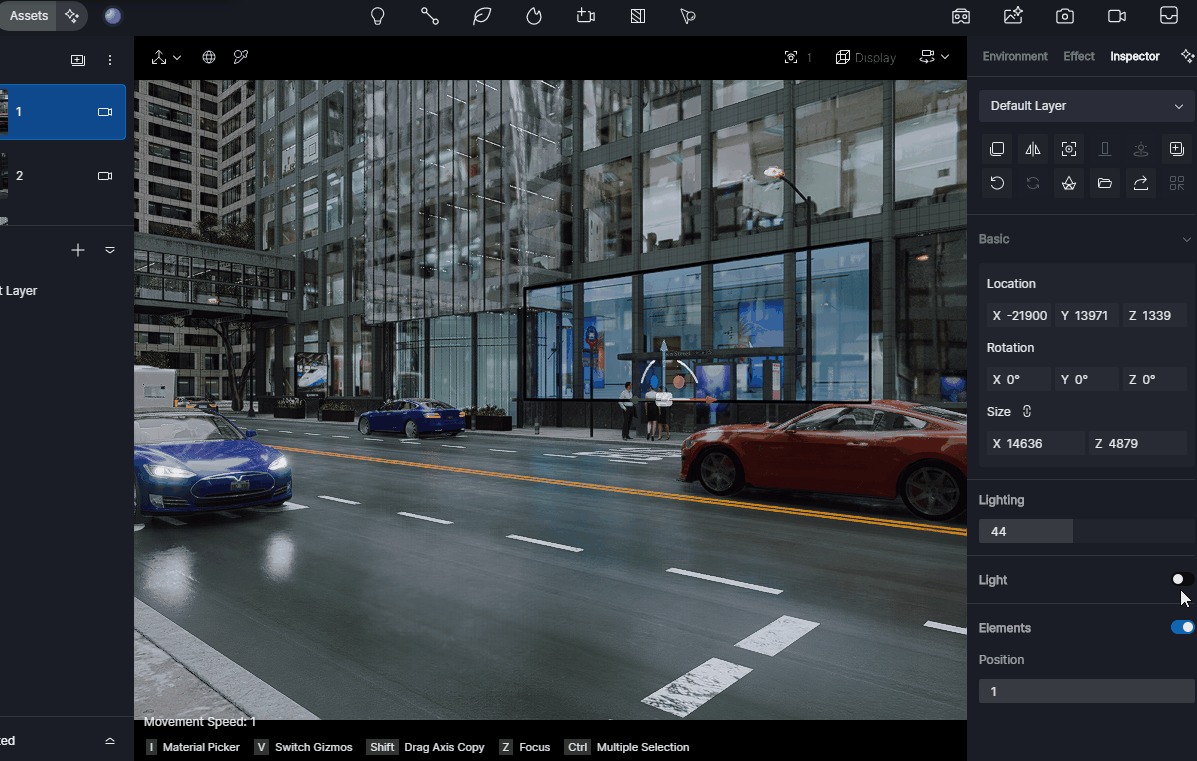Open the VR headset icon
This screenshot has height=761, width=1197.
coord(960,16)
